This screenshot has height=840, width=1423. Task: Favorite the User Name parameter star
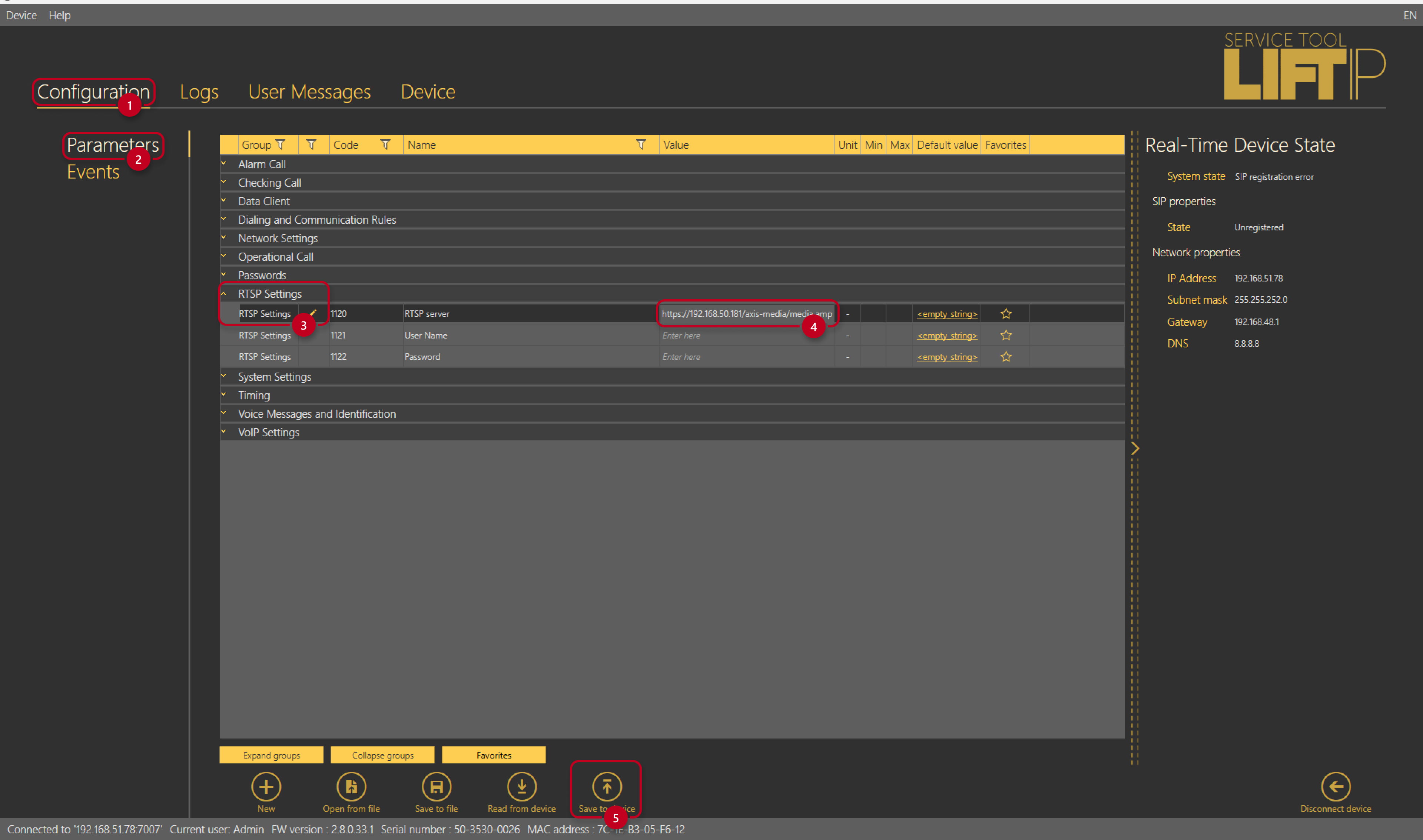(x=1006, y=335)
